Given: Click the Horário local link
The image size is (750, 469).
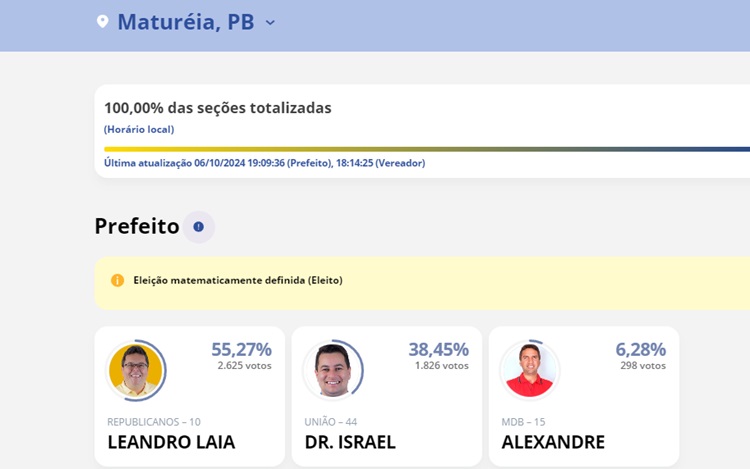Looking at the screenshot, I should point(139,129).
